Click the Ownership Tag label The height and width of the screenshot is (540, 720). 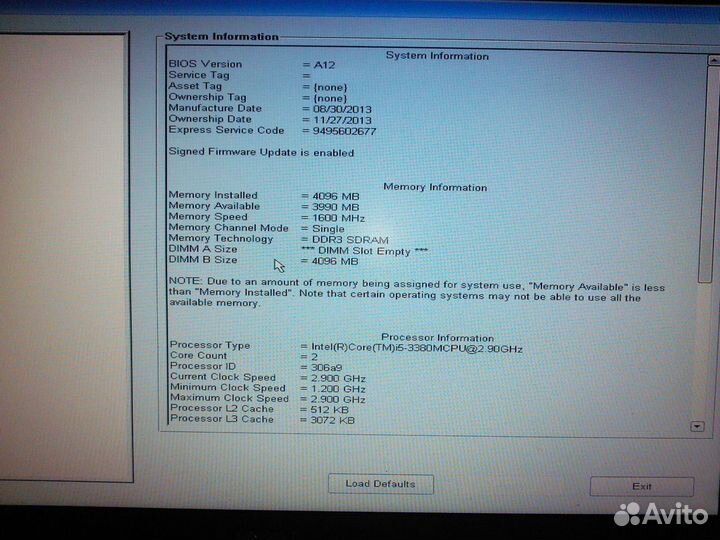208,97
